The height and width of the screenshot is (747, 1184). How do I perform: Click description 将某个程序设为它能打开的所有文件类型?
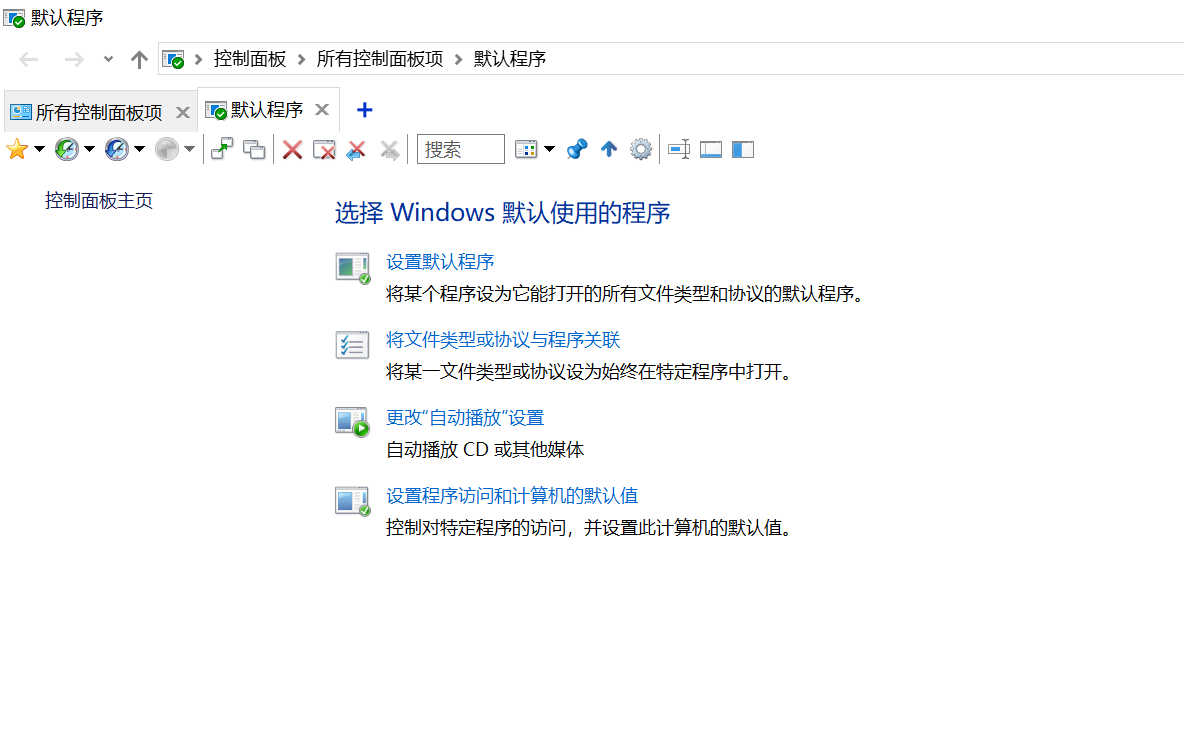pos(625,294)
